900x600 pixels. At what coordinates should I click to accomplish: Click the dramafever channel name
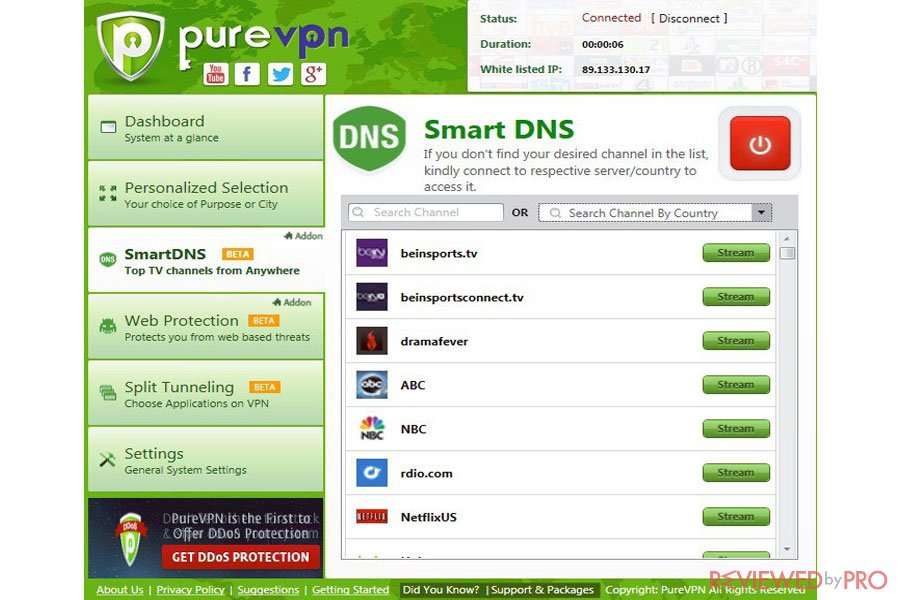(x=435, y=341)
